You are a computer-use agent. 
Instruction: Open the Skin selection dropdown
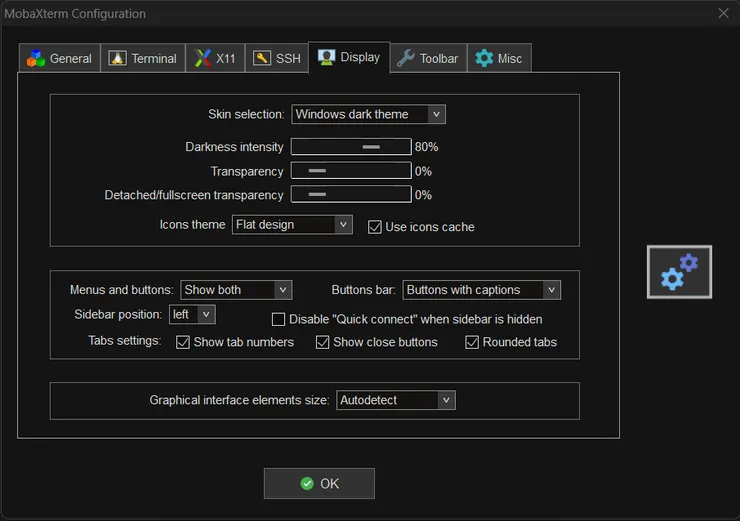click(369, 114)
